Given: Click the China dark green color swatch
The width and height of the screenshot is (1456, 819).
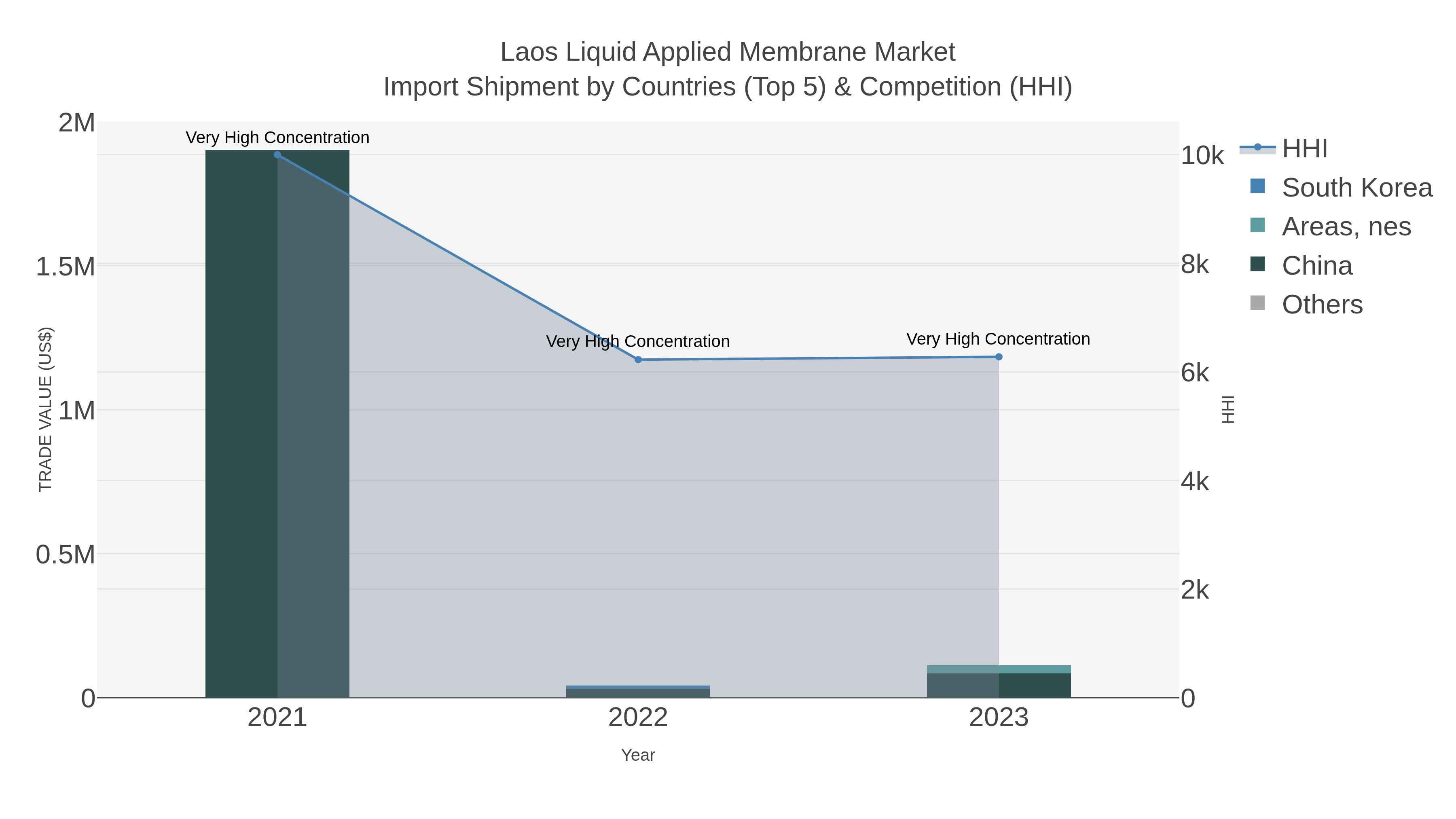Looking at the screenshot, I should 1257,264.
